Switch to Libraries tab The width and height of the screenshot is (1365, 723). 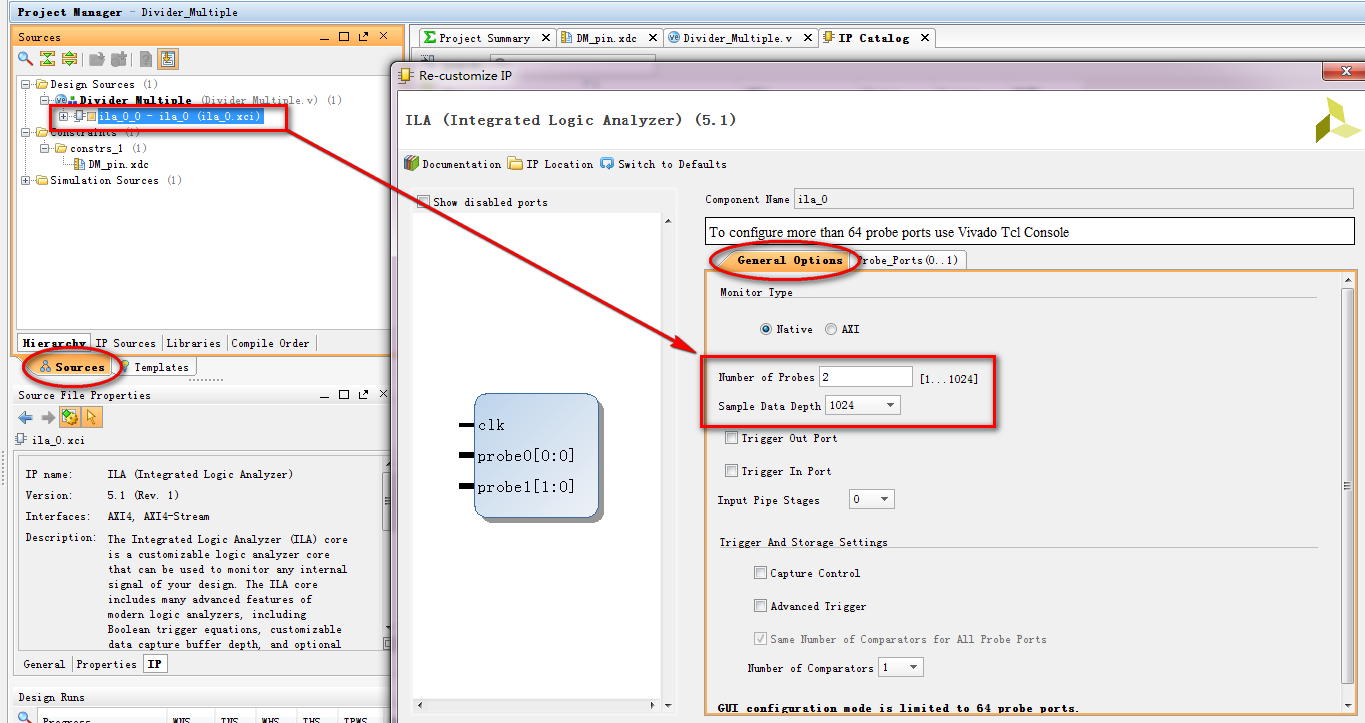coord(193,343)
